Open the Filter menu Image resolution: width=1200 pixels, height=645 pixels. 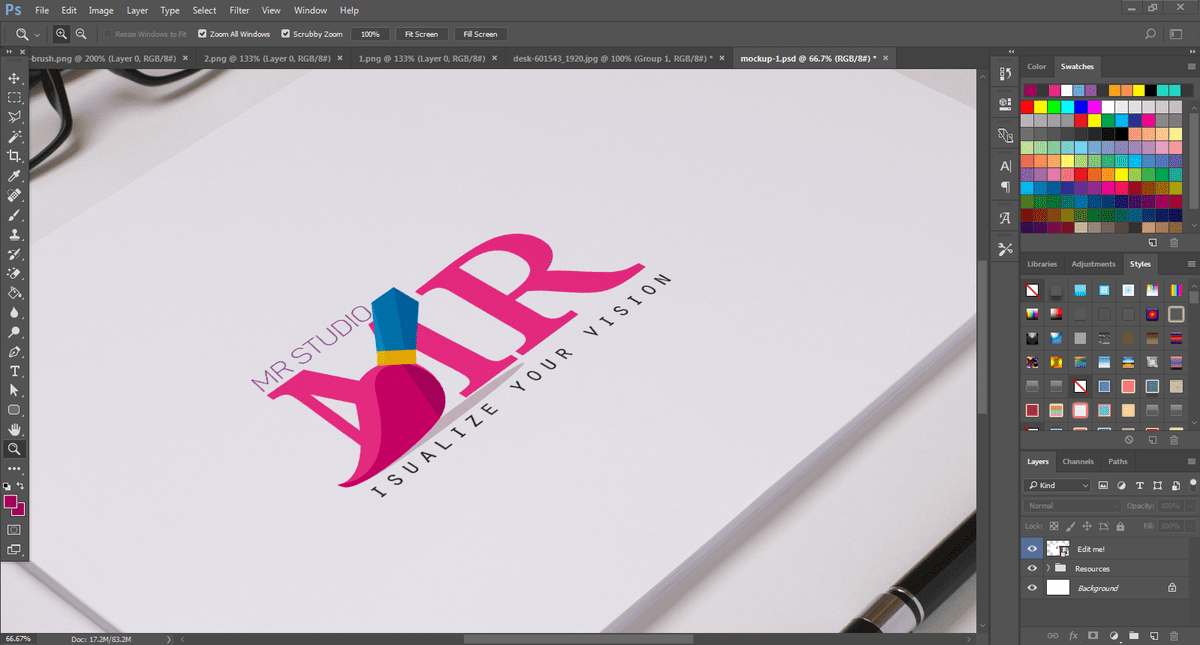pyautogui.click(x=239, y=10)
